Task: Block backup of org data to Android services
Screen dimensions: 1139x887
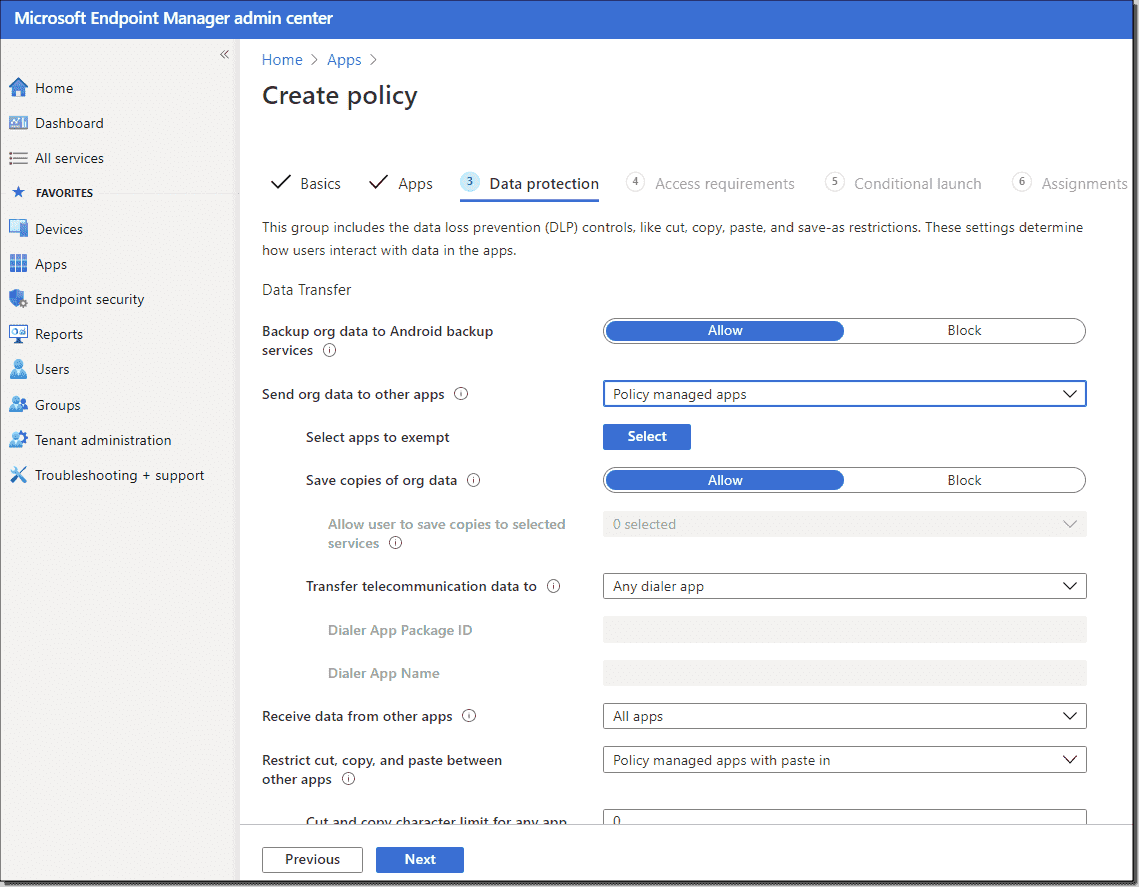Action: (x=964, y=330)
